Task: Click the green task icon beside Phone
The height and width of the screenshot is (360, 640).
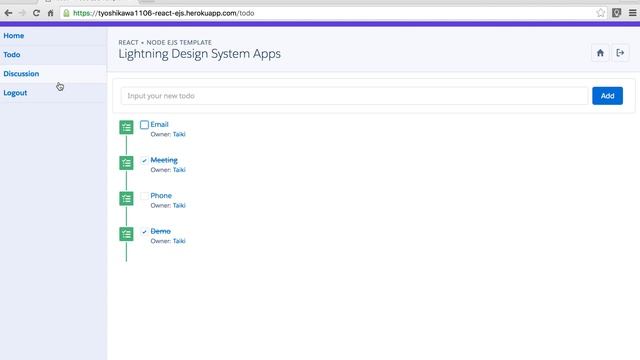Action: pyautogui.click(x=127, y=198)
